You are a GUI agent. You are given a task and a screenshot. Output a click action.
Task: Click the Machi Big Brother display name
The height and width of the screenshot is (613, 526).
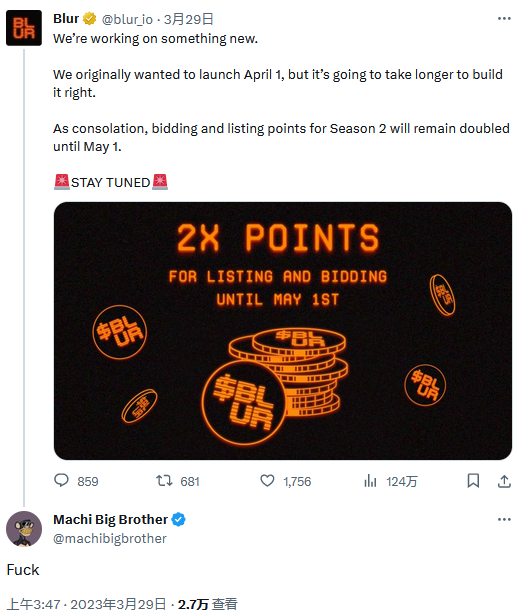point(110,519)
